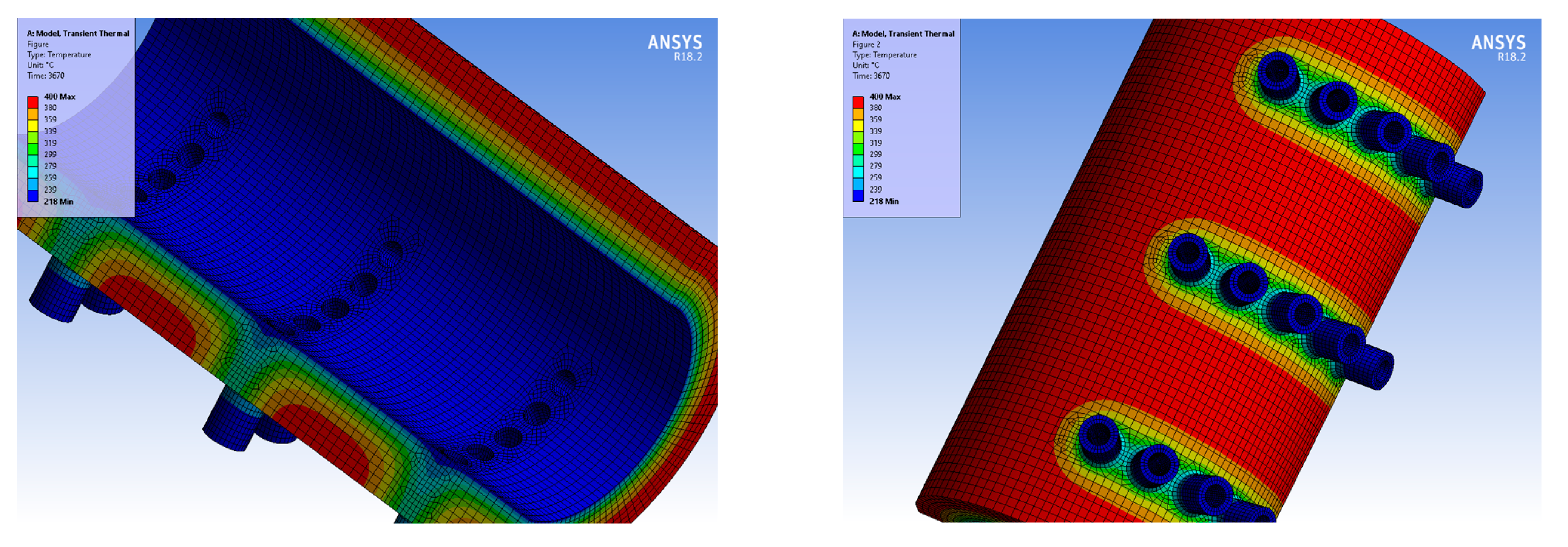Click 'A: Model, Transient Thermal' title in left figure
The image size is (1568, 547).
78,34
